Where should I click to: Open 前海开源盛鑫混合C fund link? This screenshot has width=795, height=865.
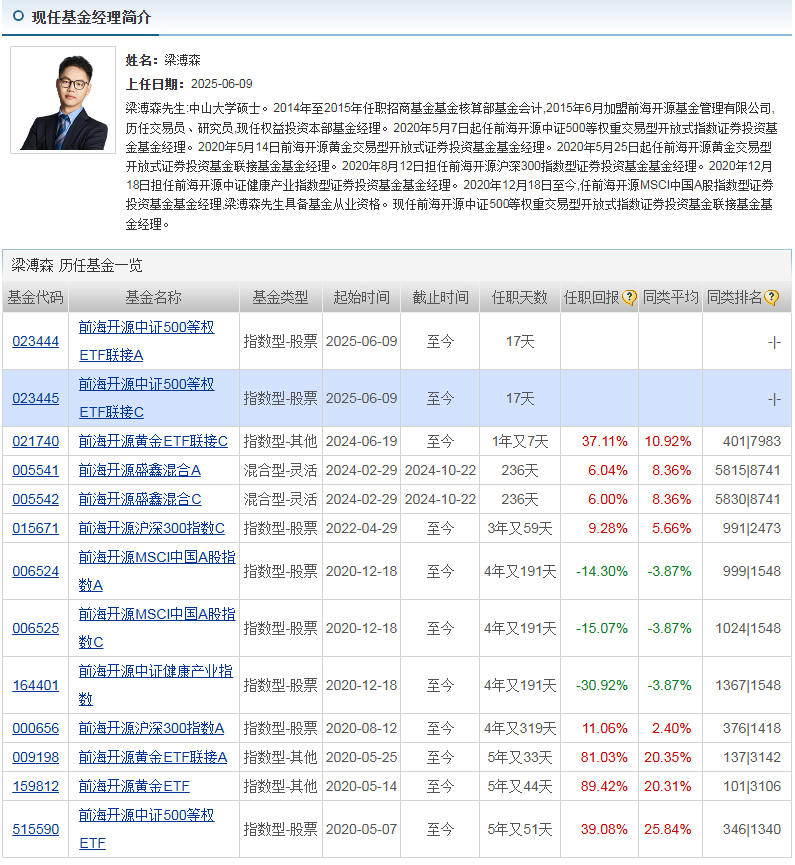[x=140, y=499]
